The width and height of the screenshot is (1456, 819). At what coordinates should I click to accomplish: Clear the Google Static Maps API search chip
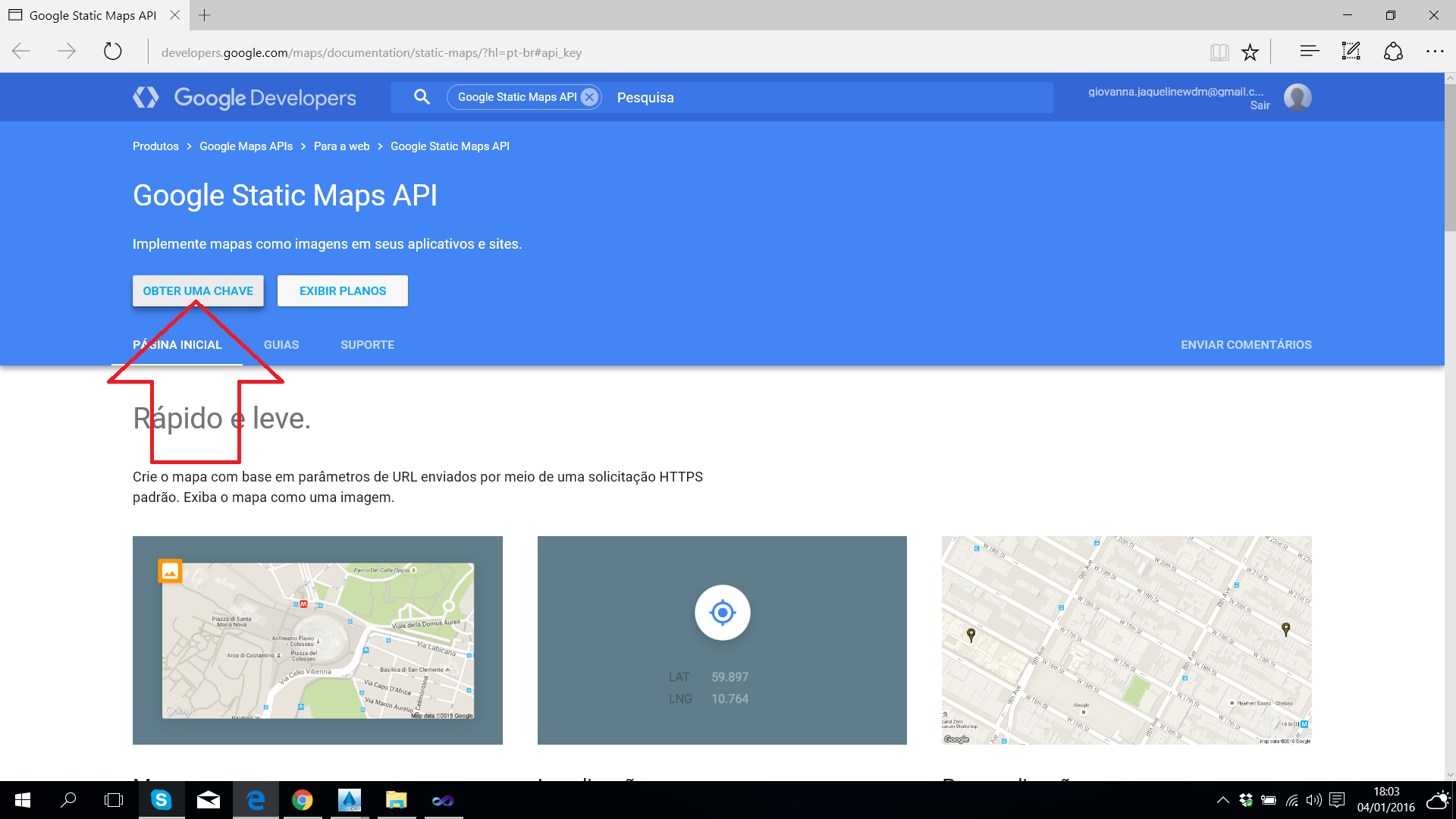click(x=589, y=97)
